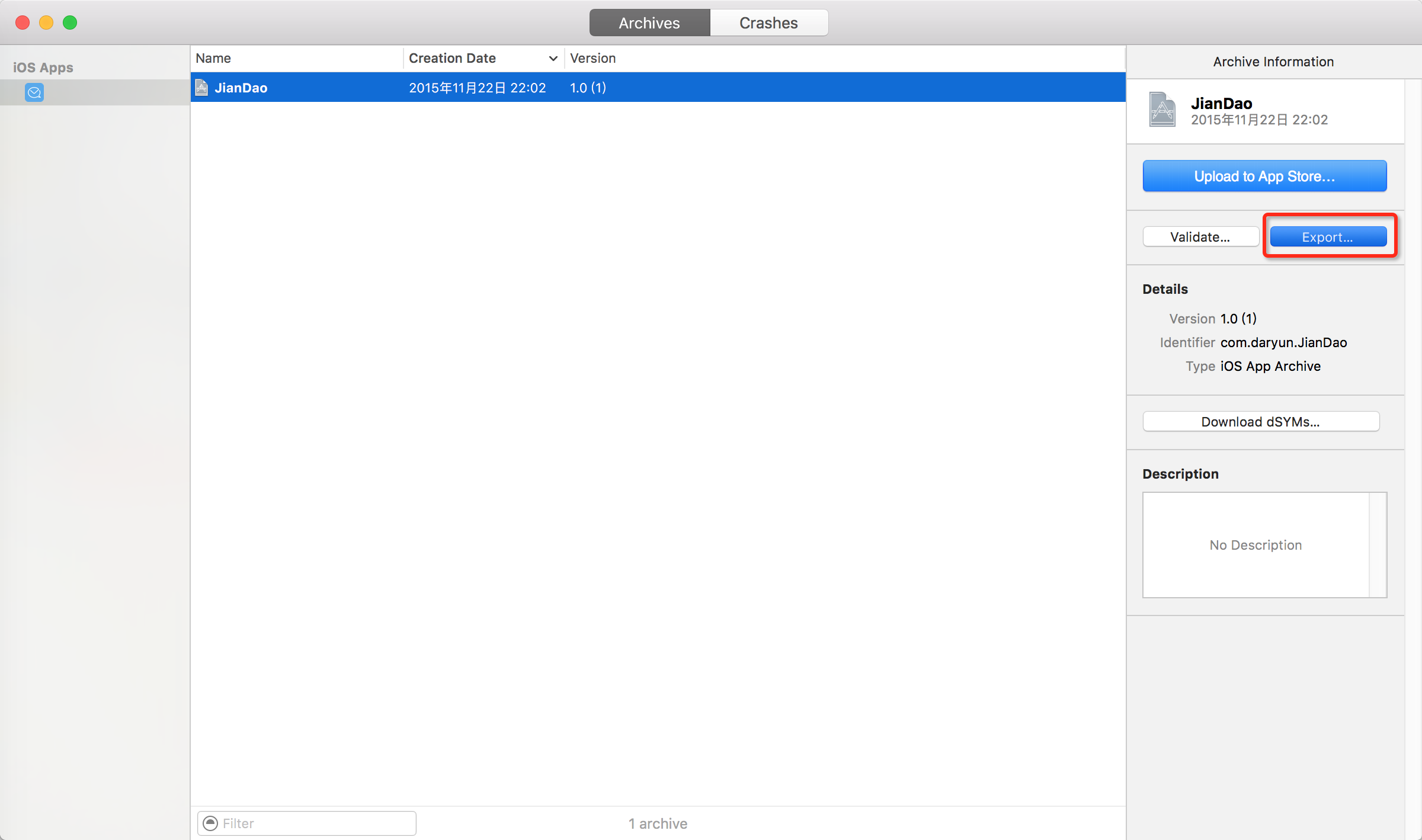
Task: Click the Validate button
Action: (1200, 237)
